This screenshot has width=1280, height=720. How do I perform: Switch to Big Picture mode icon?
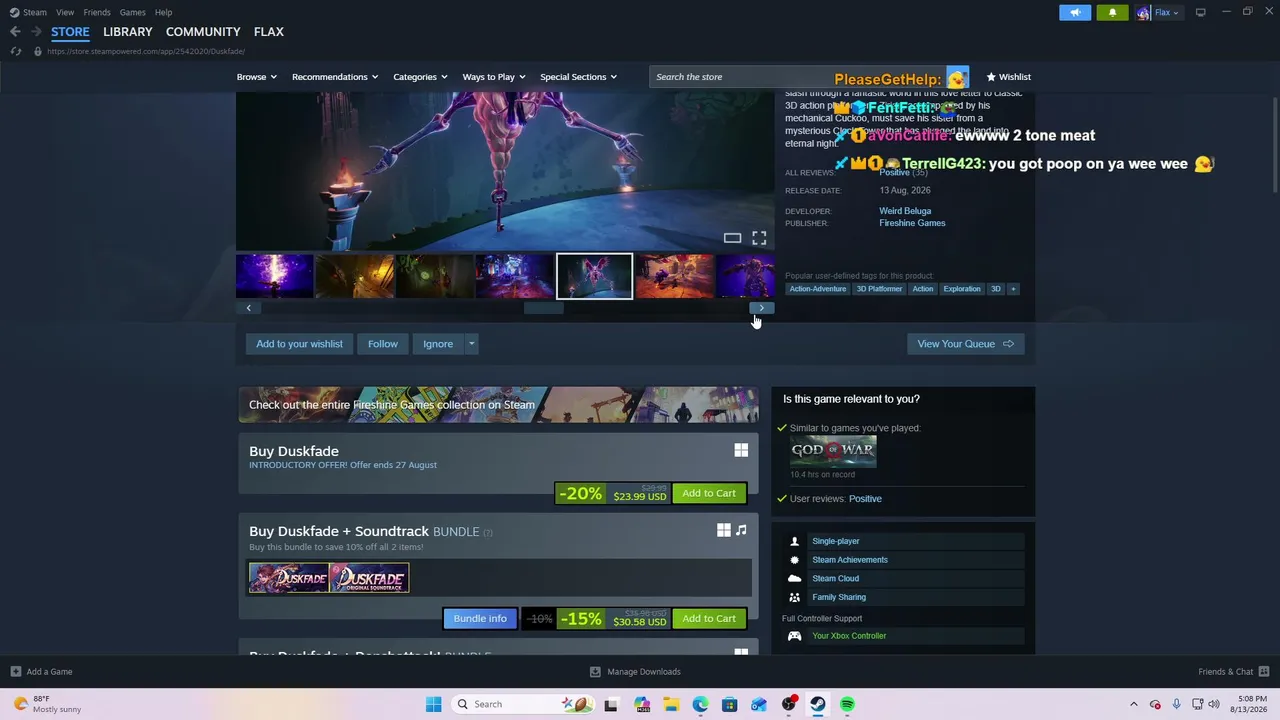pyautogui.click(x=1200, y=12)
